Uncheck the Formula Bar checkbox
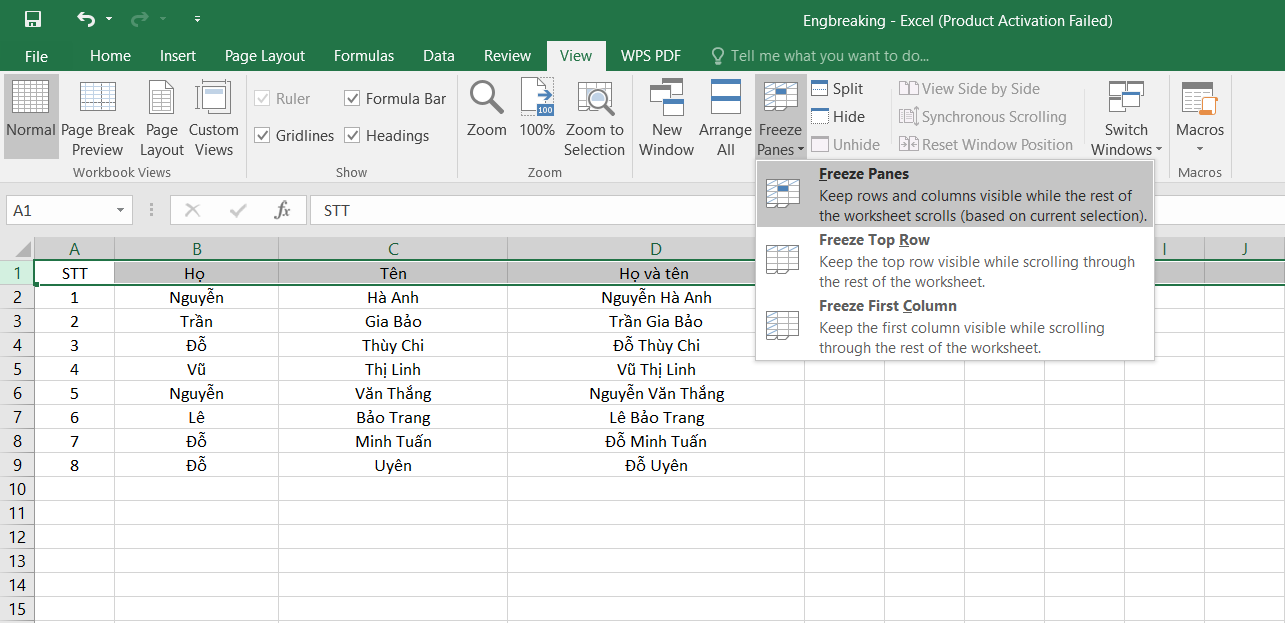 point(352,98)
